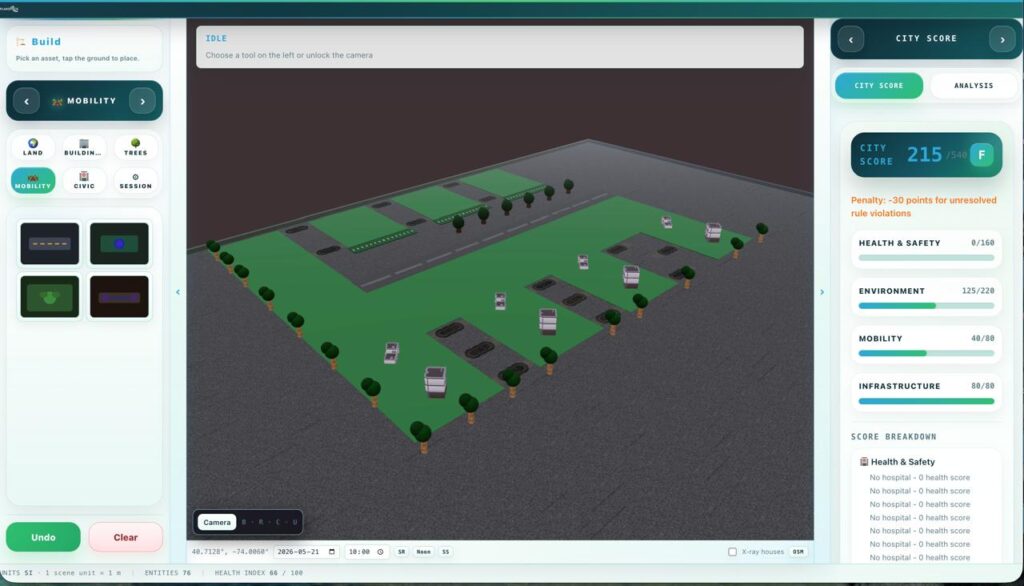The image size is (1024, 586).
Task: Set time to Noon
Action: pos(423,551)
